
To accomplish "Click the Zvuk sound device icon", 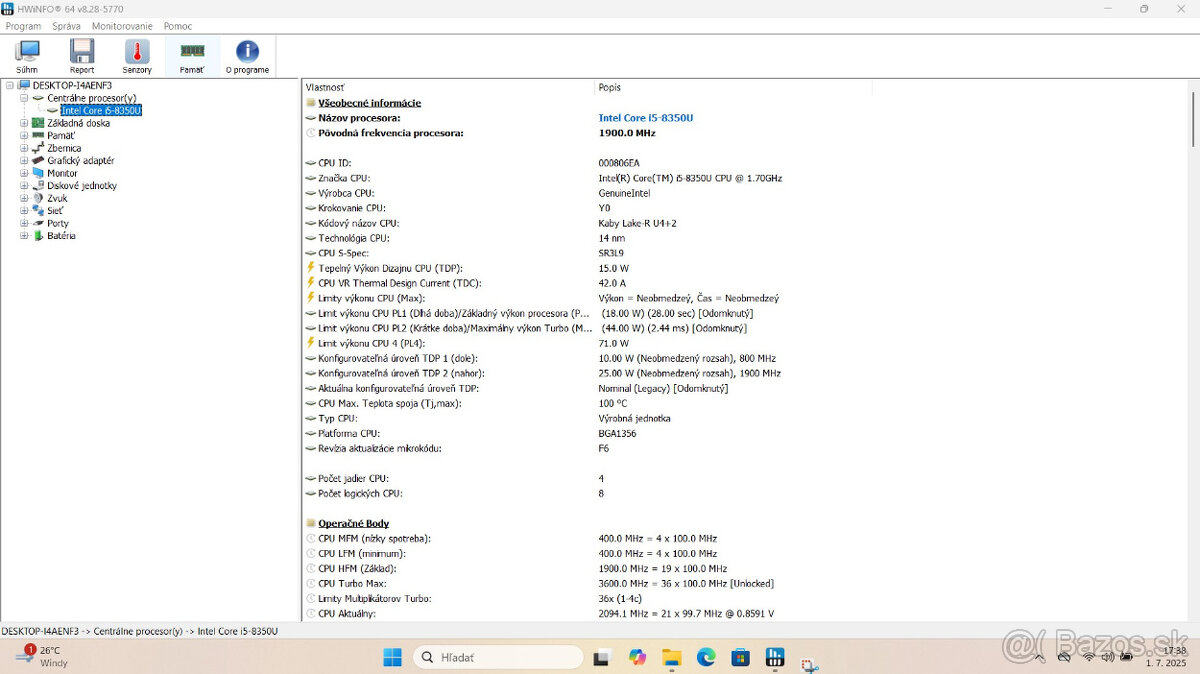I will (x=37, y=198).
